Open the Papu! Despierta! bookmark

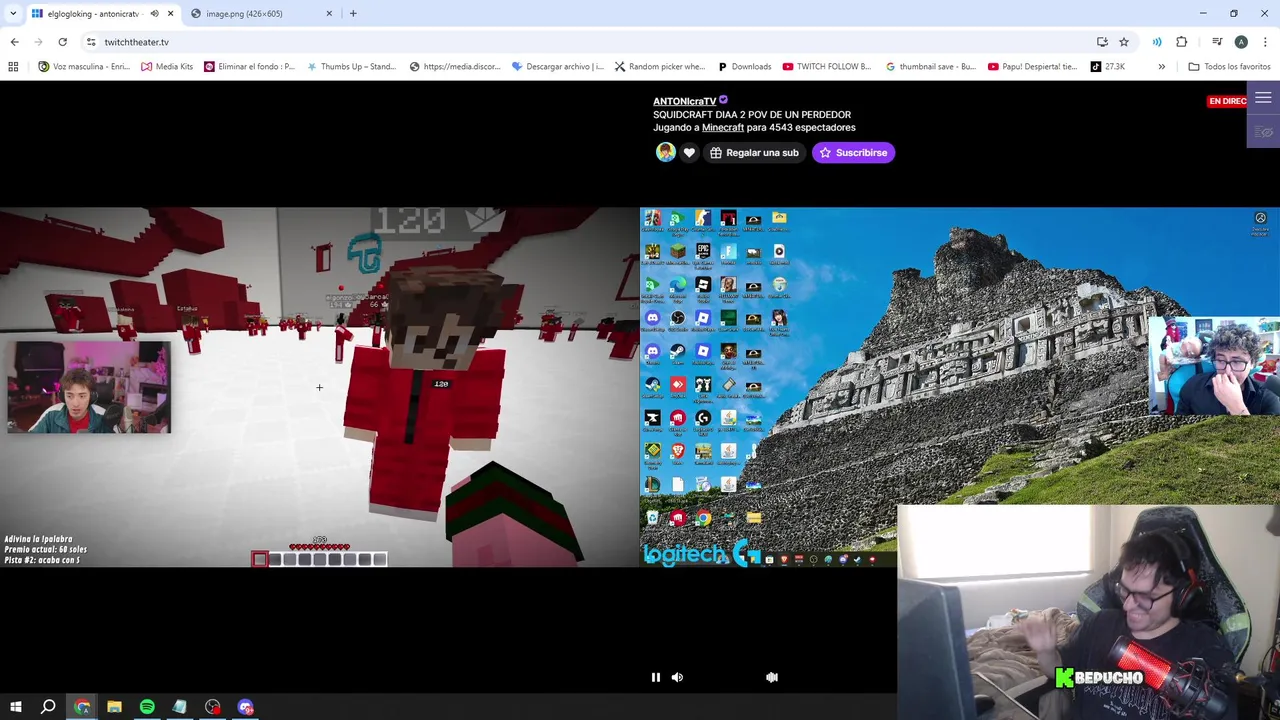pyautogui.click(x=1033, y=67)
